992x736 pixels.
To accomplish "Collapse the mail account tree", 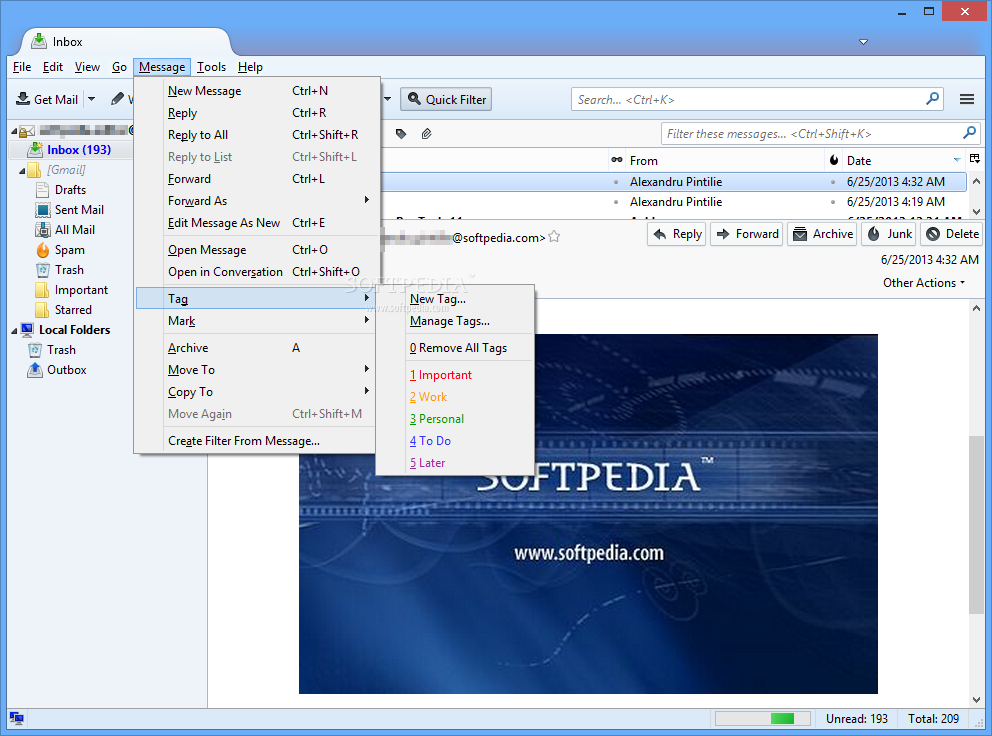I will (x=14, y=131).
